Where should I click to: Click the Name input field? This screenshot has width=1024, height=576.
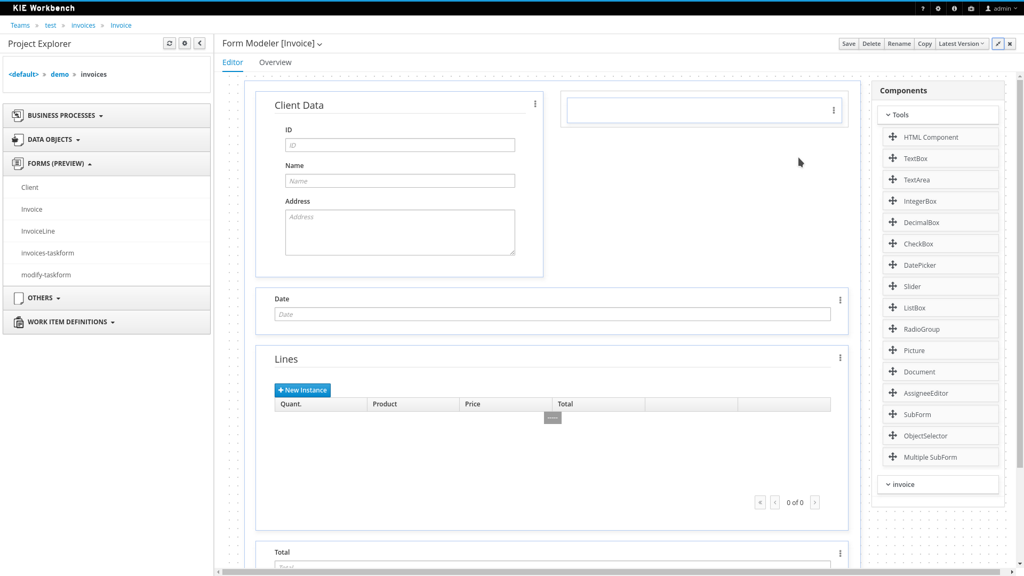coord(400,181)
